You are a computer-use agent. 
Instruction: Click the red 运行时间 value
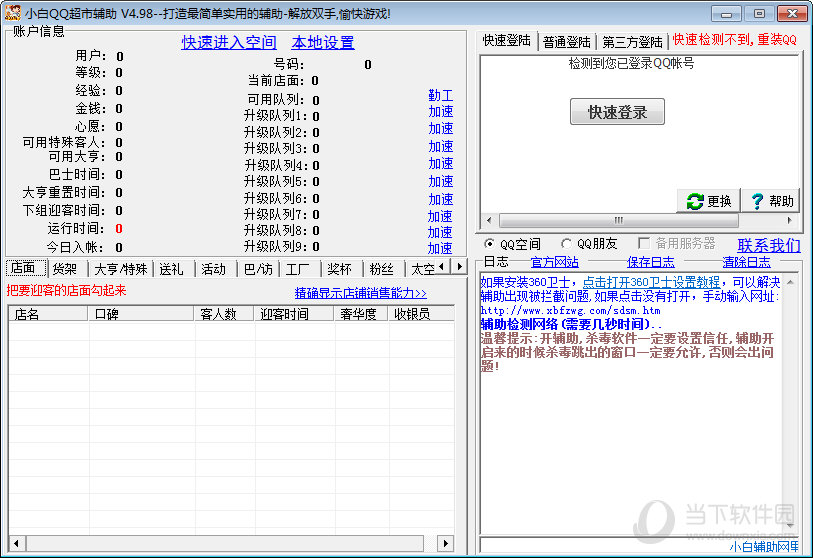pyautogui.click(x=119, y=229)
